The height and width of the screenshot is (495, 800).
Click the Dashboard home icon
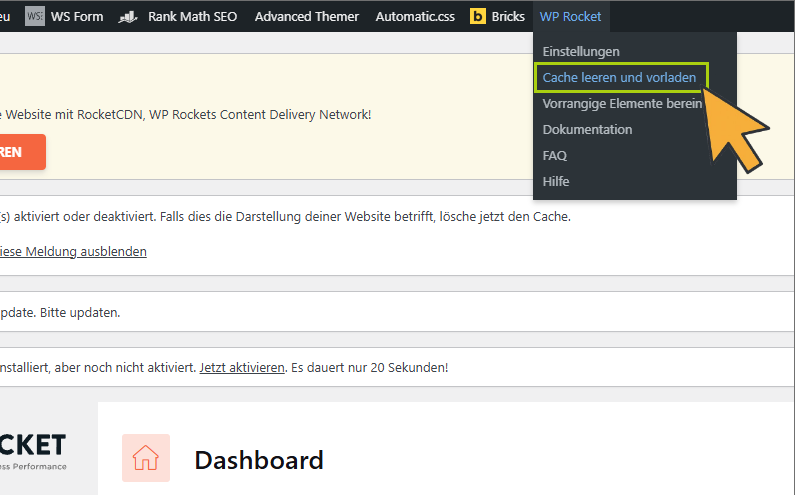146,458
